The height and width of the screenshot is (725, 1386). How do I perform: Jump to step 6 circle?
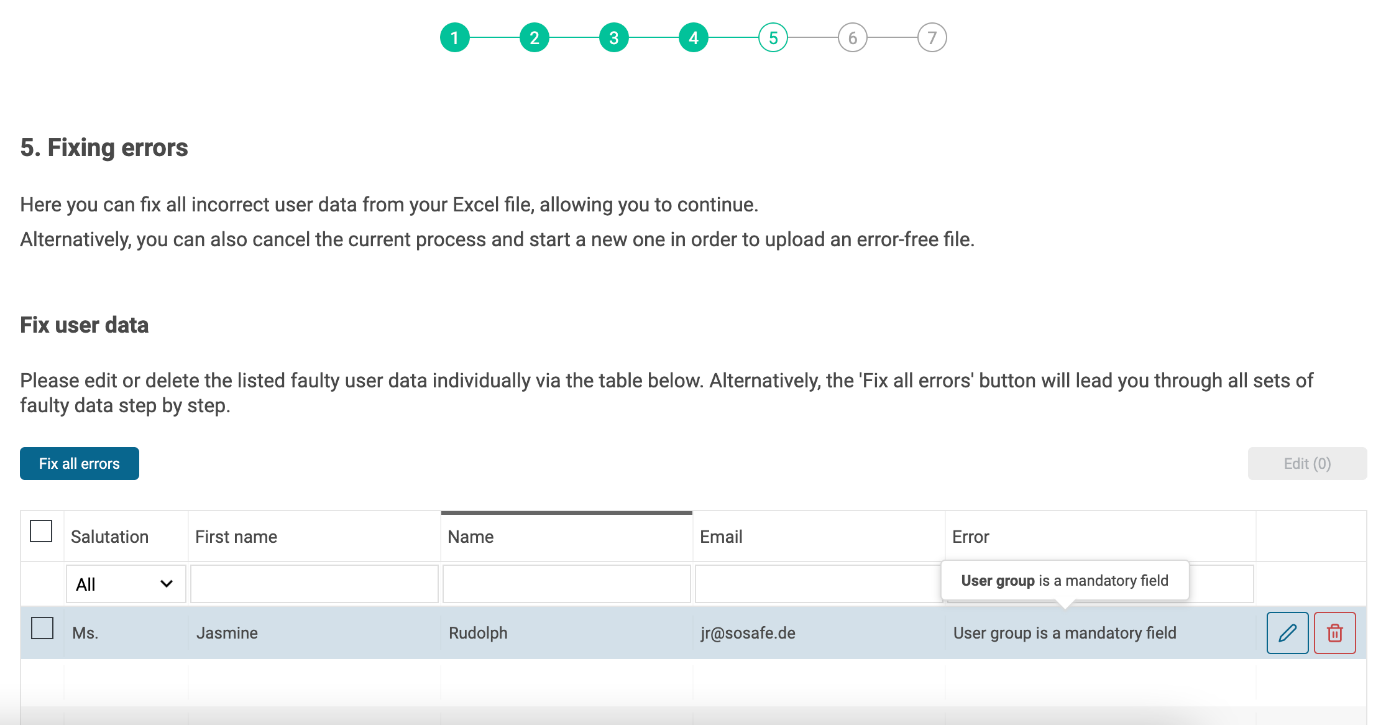pyautogui.click(x=852, y=38)
